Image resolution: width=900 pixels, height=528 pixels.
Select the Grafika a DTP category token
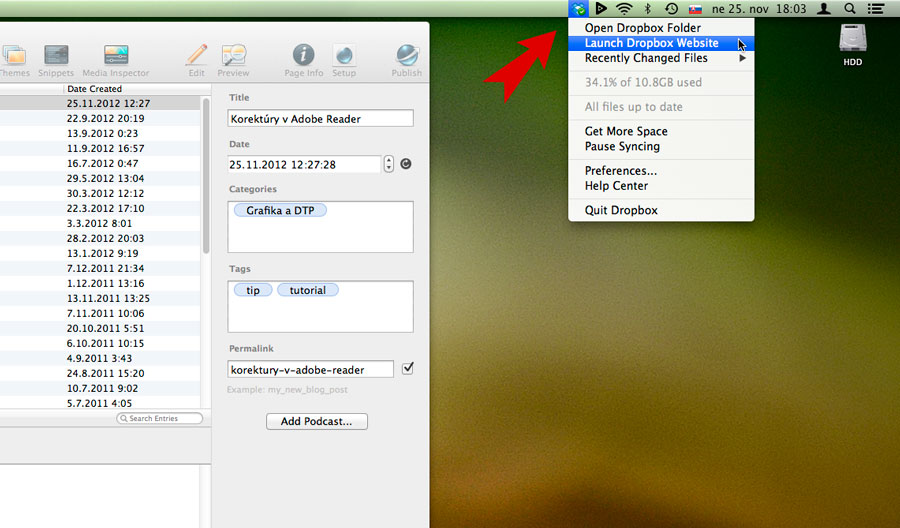coord(280,211)
